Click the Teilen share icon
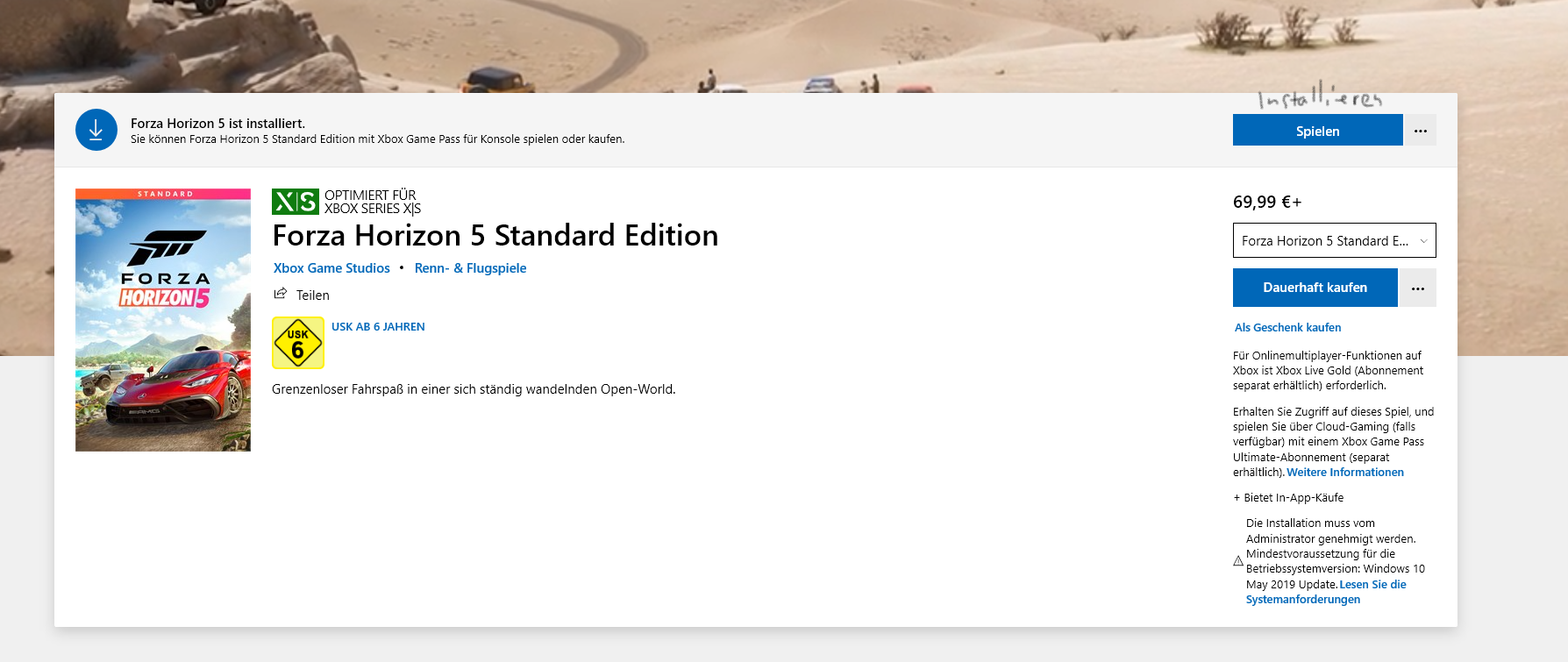The width and height of the screenshot is (1568, 662). click(281, 294)
